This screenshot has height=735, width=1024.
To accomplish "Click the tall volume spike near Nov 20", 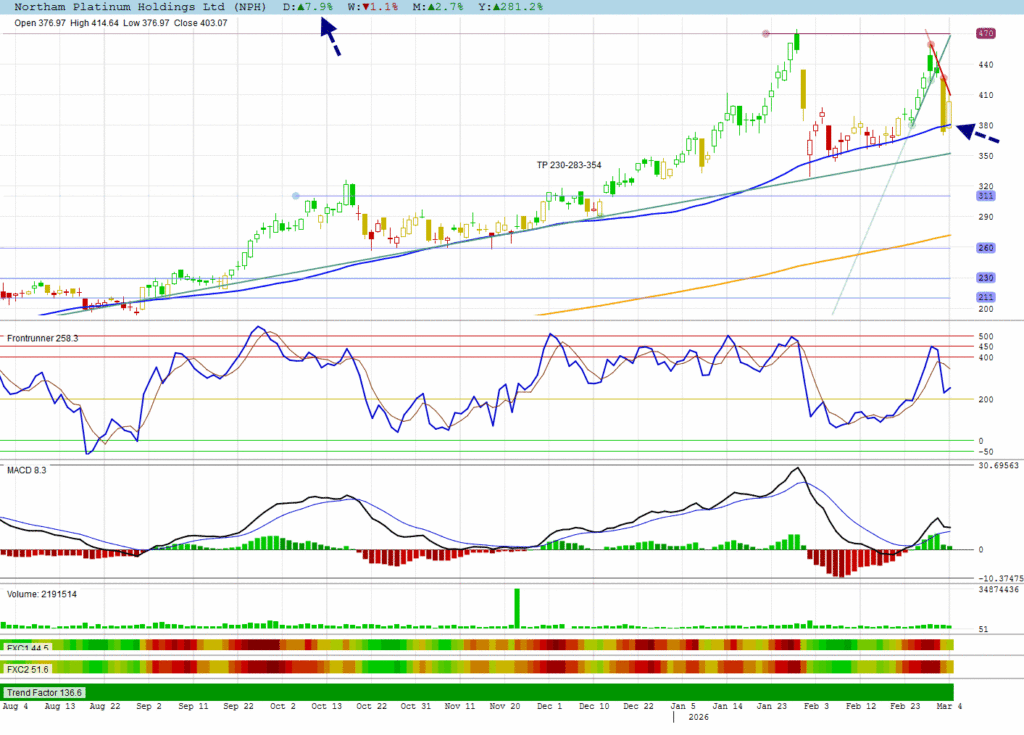I will (x=518, y=607).
